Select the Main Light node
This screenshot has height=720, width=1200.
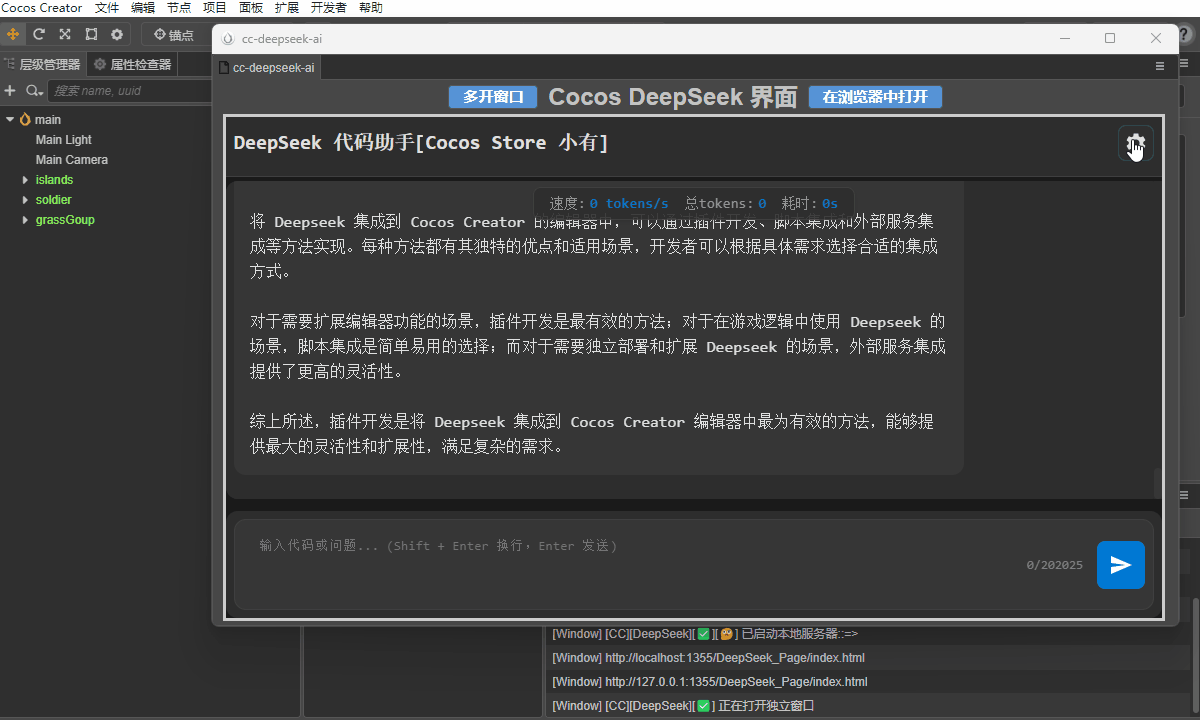(64, 140)
